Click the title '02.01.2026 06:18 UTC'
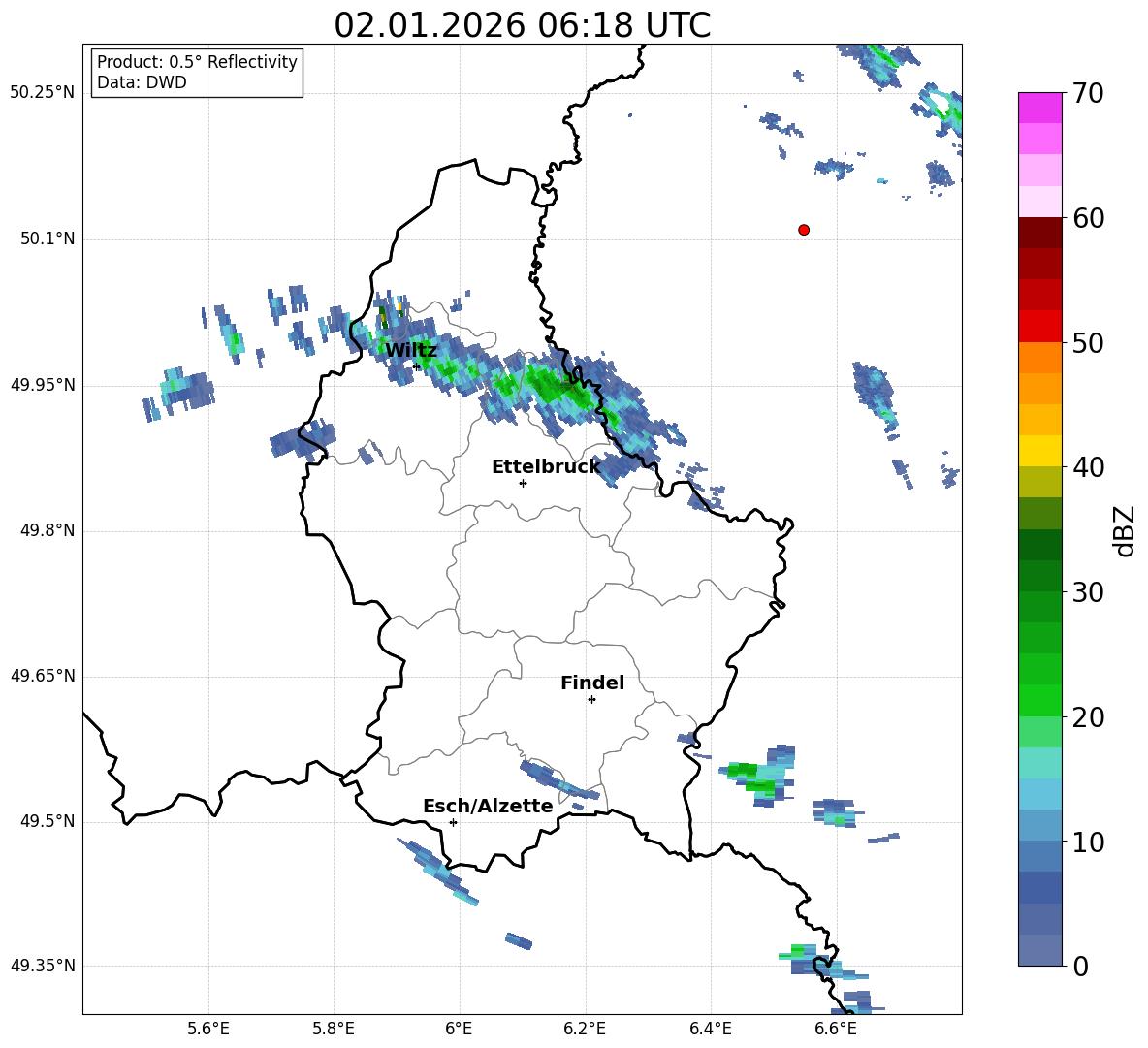The width and height of the screenshot is (1148, 1048). (522, 25)
